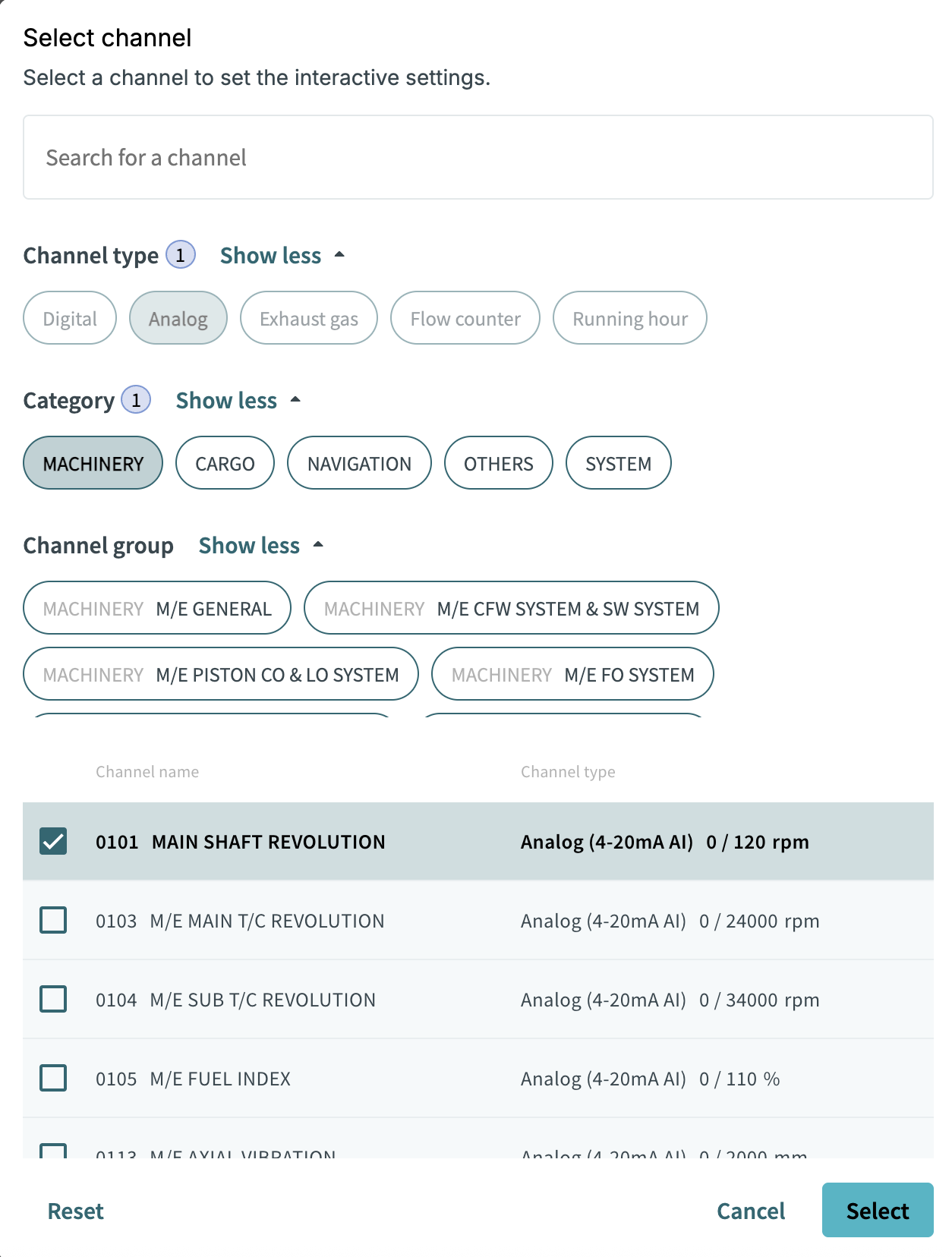Click the '0 / 120 rpm' channel type value
Viewport: 952px width, 1257px height.
click(758, 842)
